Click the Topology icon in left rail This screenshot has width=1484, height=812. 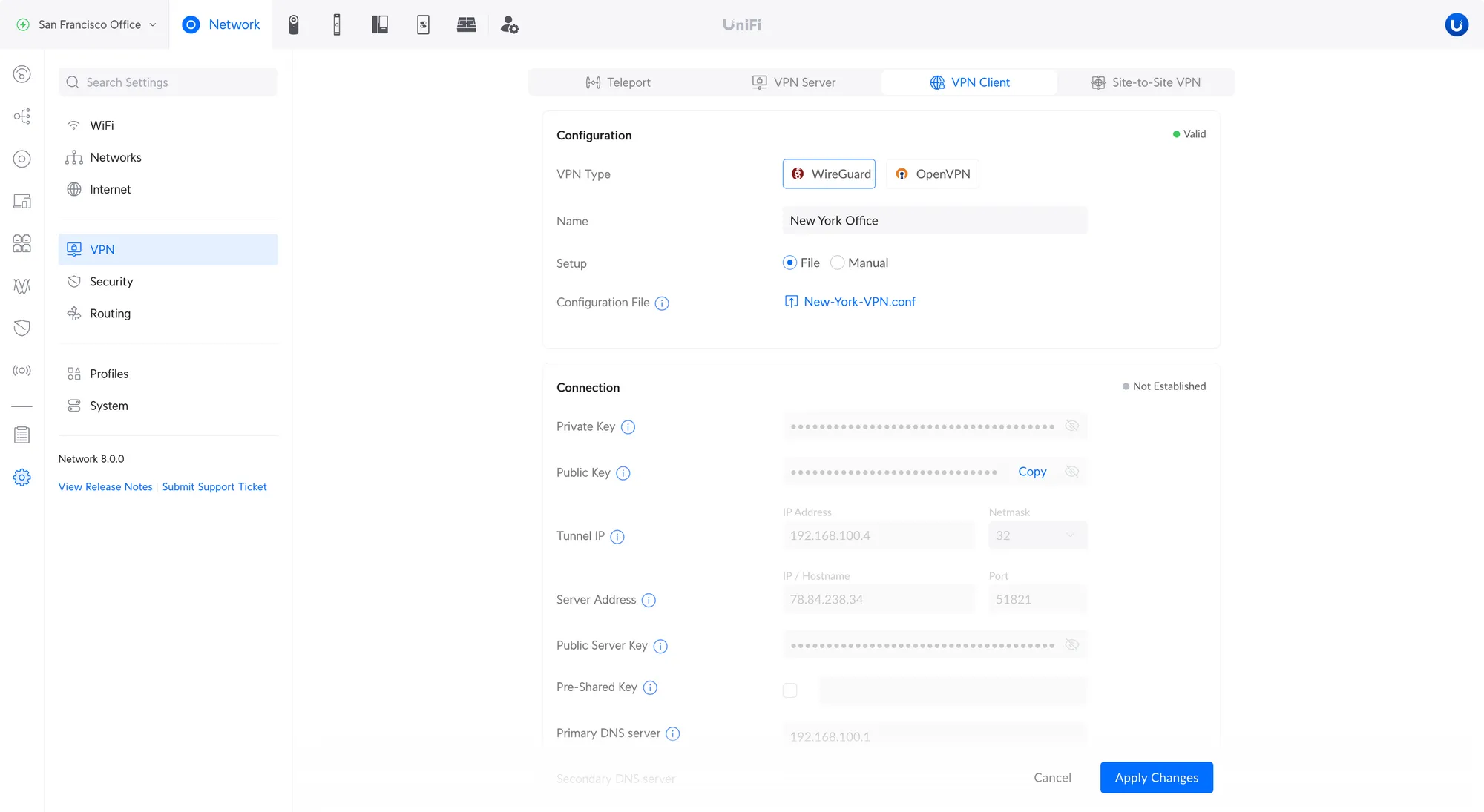click(x=22, y=116)
